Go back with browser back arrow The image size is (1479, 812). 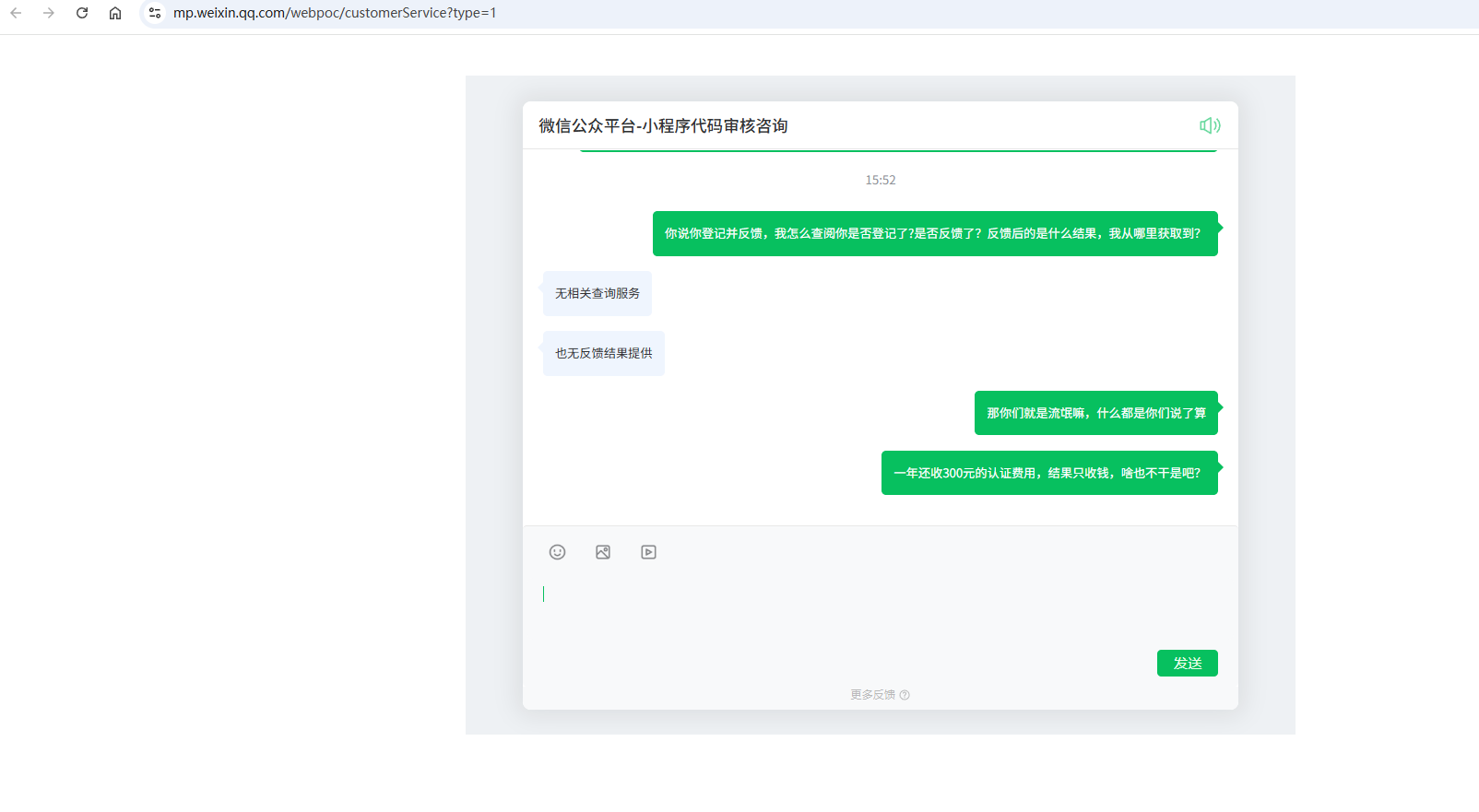[16, 13]
